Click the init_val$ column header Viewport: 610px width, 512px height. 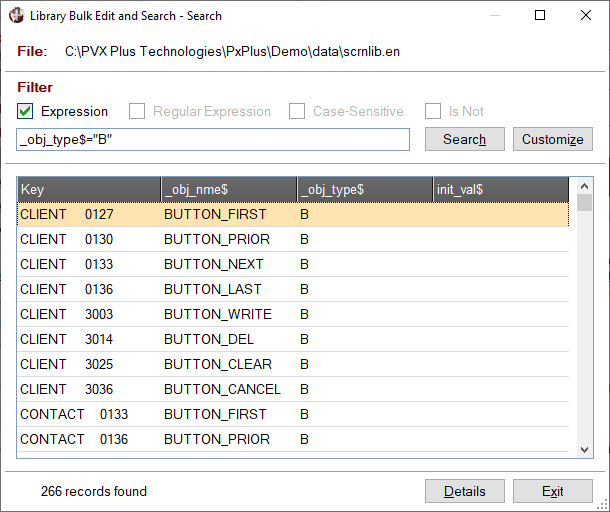500,189
